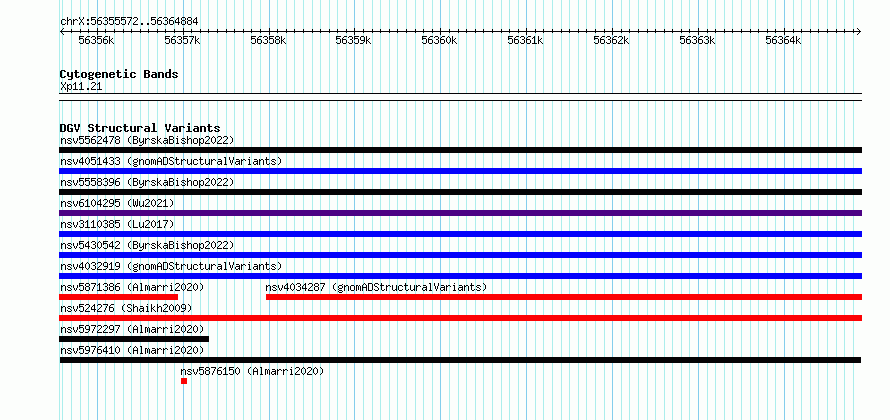Select the blue bar under nsv4032919

pos(460,276)
